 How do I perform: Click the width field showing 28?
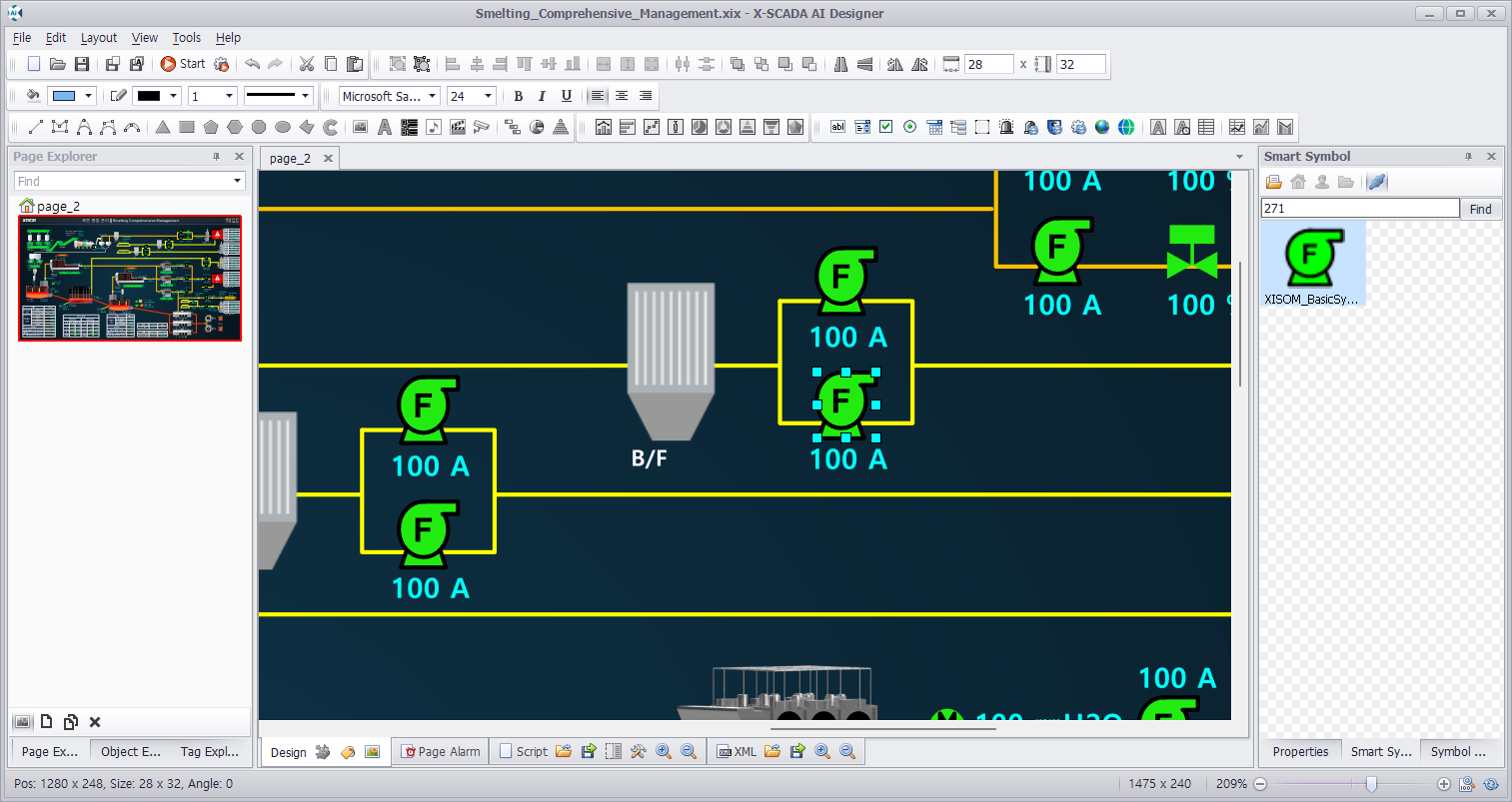click(989, 64)
